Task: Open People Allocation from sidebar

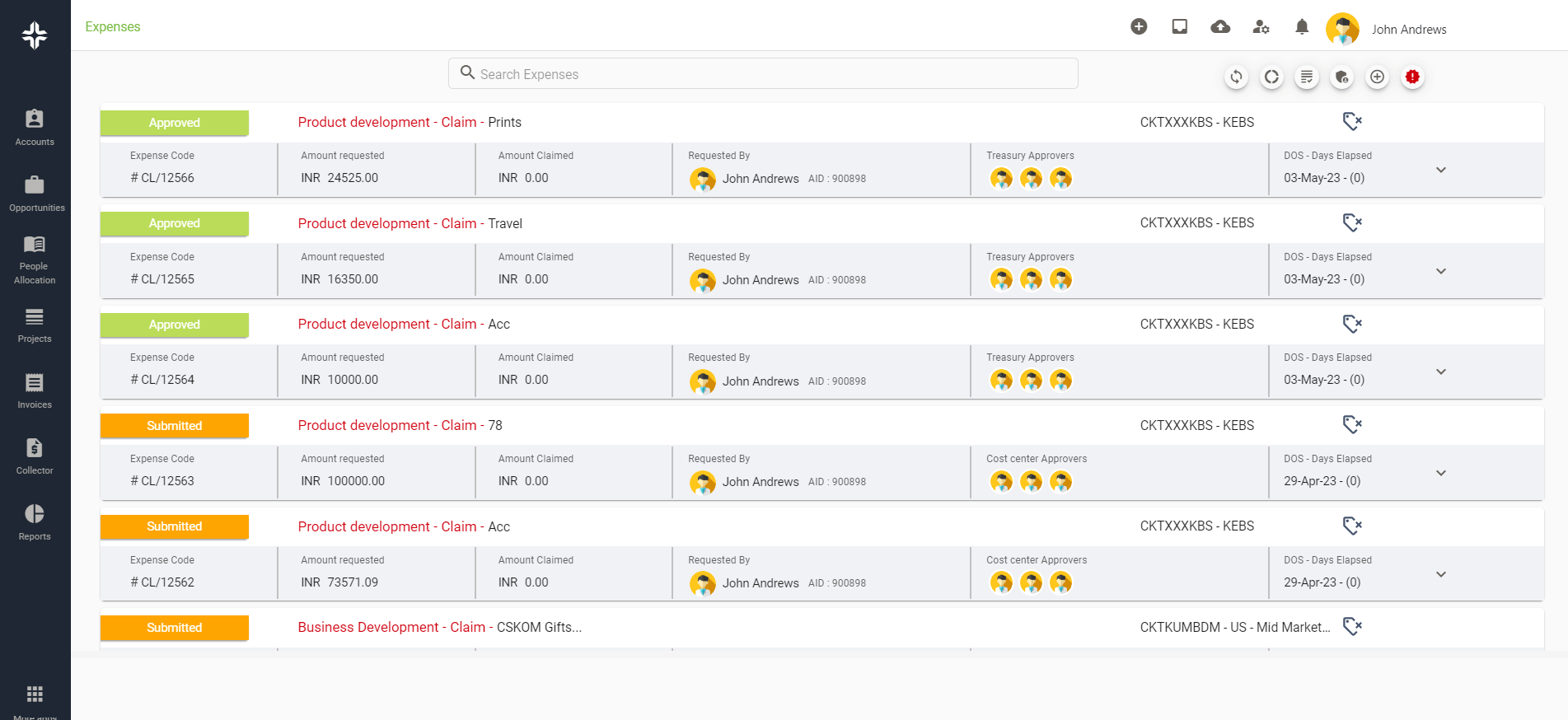Action: coord(35,259)
